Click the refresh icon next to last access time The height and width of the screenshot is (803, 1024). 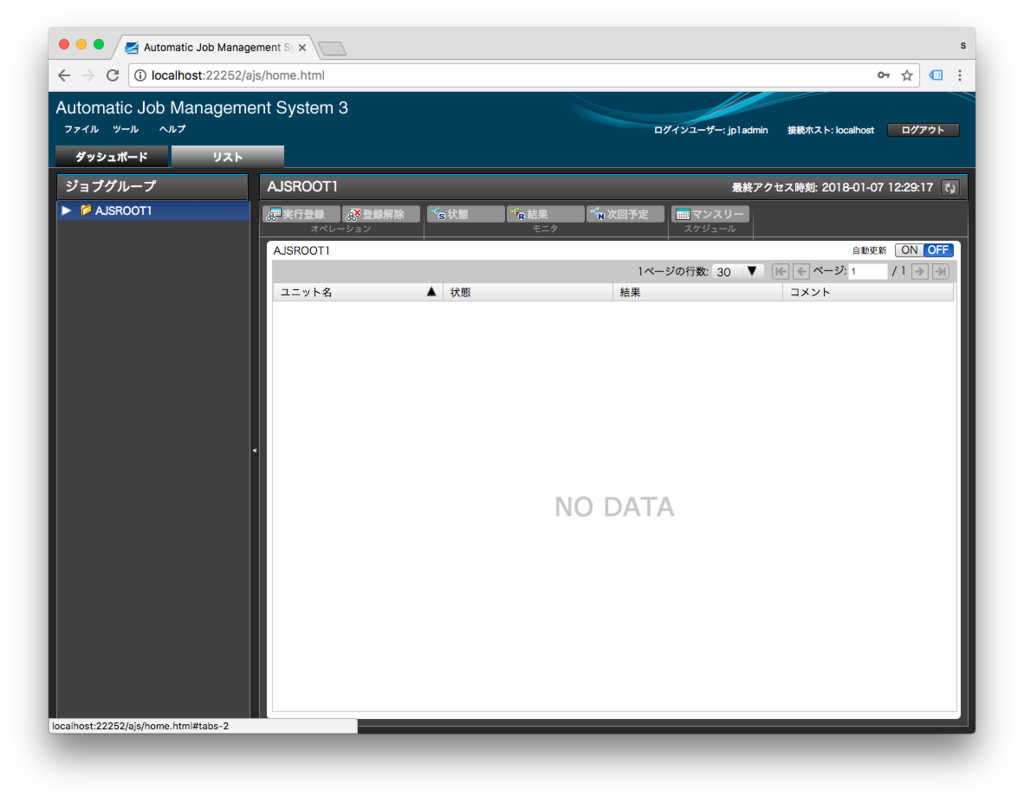pos(949,186)
